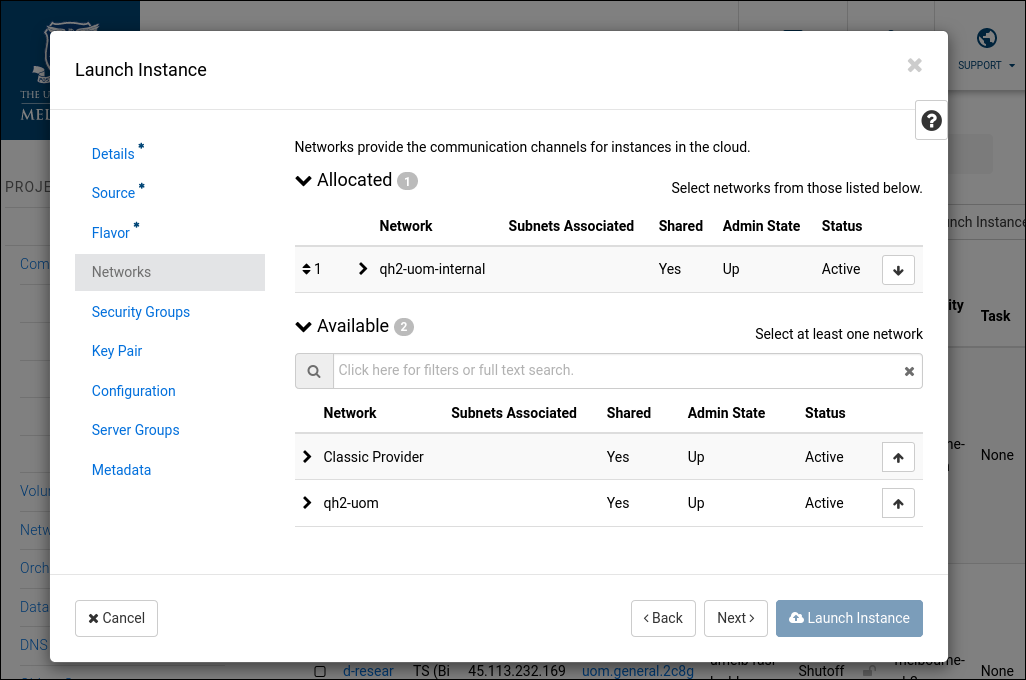Click the Next button

tap(735, 618)
